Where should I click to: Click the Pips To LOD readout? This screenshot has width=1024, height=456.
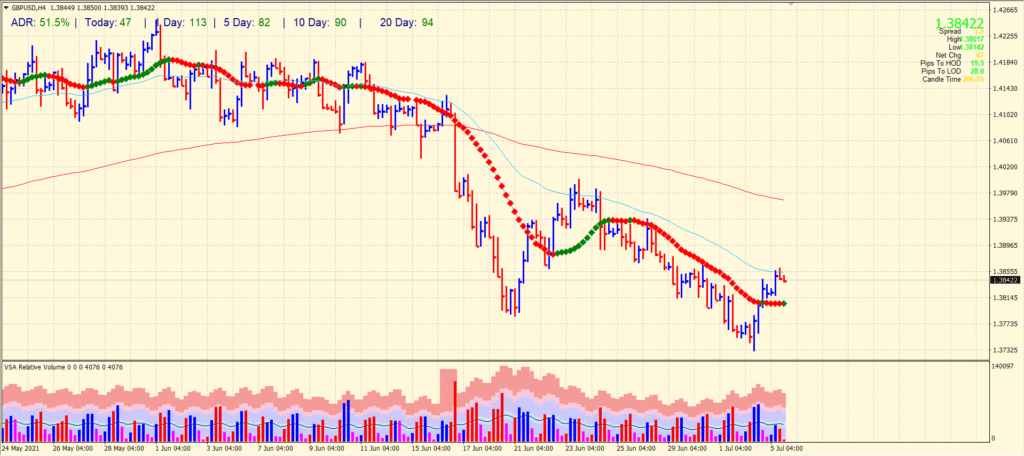coord(943,72)
